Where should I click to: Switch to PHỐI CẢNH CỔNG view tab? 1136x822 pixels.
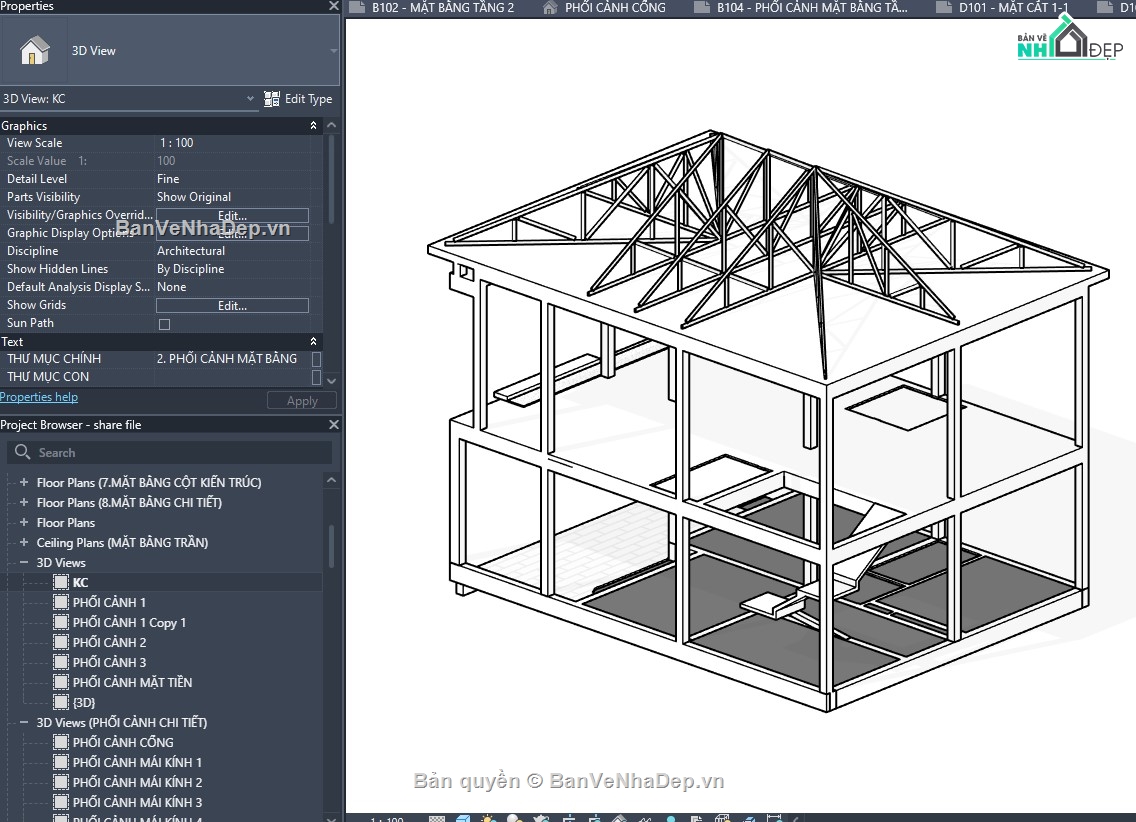click(x=604, y=7)
